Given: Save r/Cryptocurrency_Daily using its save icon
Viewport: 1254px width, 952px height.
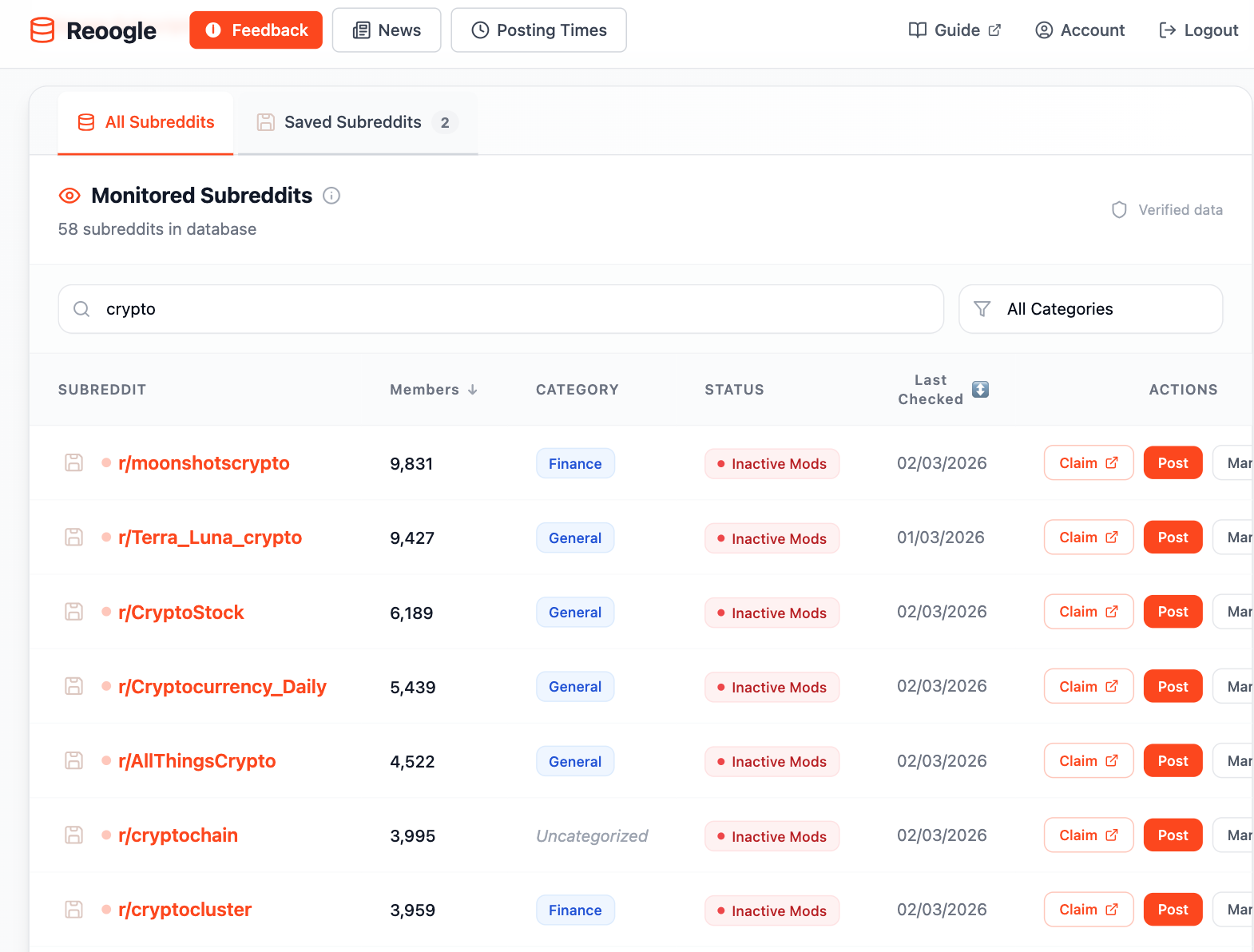Looking at the screenshot, I should coord(74,686).
